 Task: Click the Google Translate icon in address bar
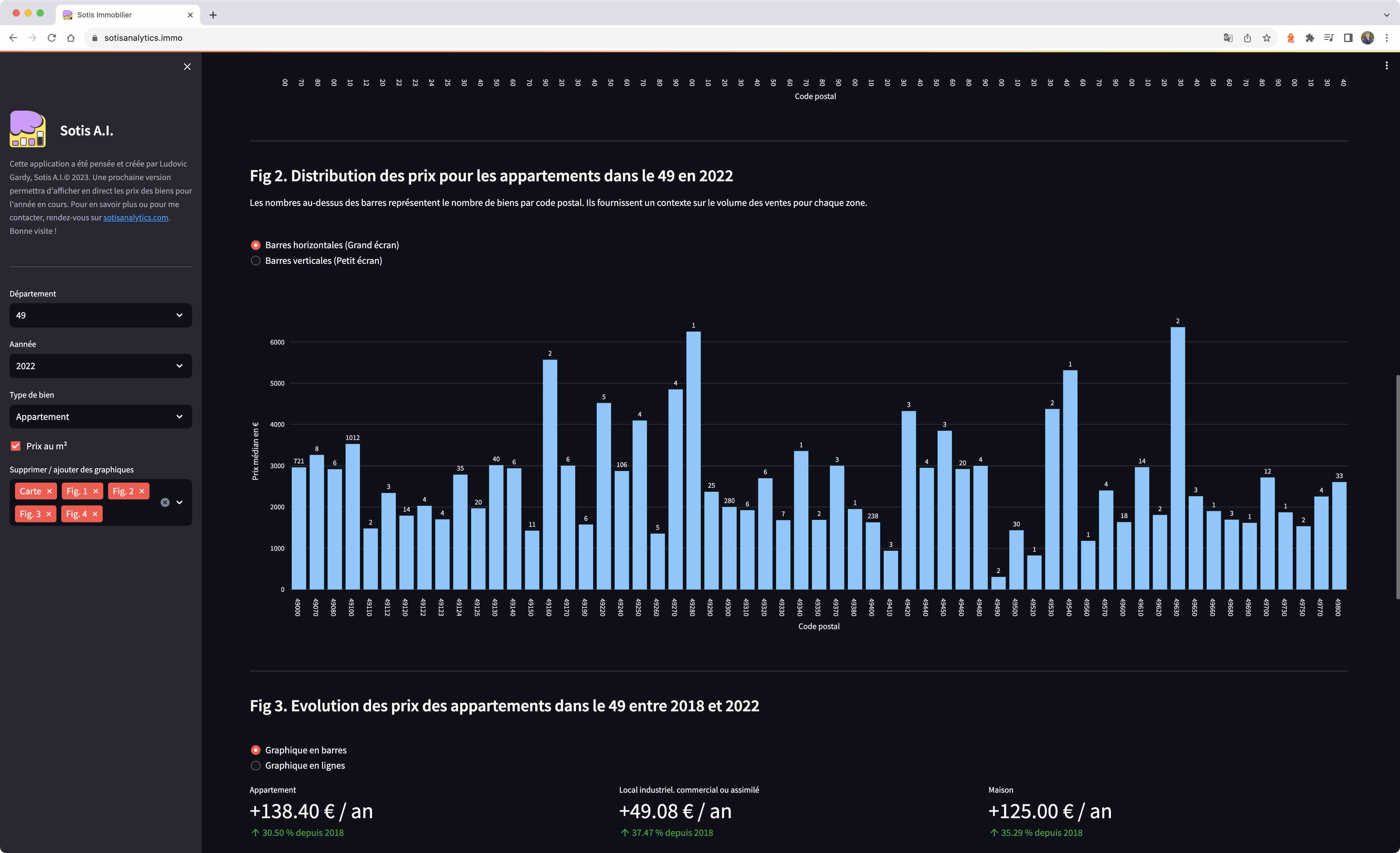tap(1228, 38)
